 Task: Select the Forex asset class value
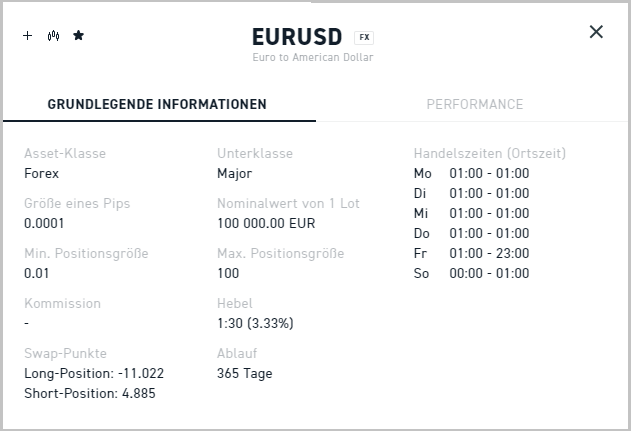[x=42, y=173]
